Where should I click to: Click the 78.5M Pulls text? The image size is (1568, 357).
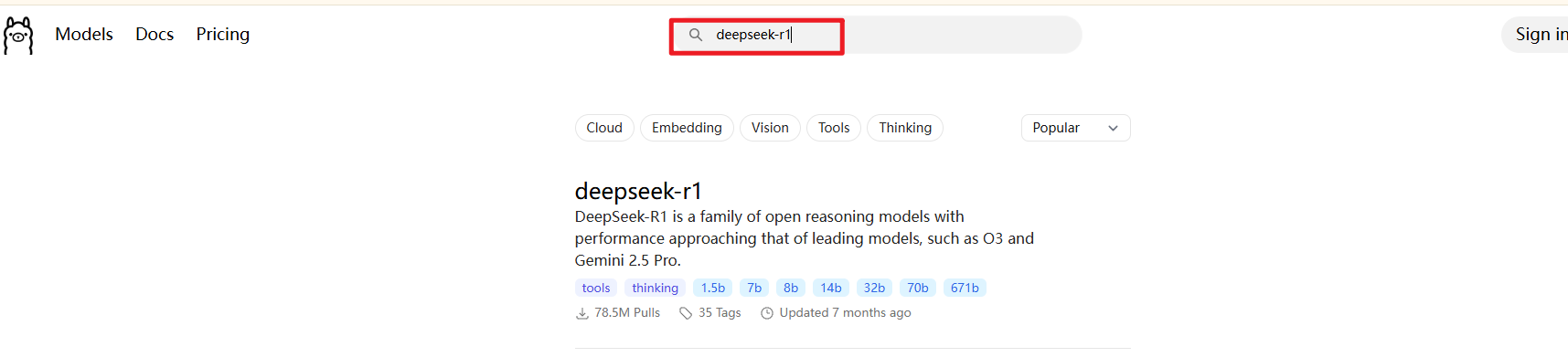click(627, 313)
